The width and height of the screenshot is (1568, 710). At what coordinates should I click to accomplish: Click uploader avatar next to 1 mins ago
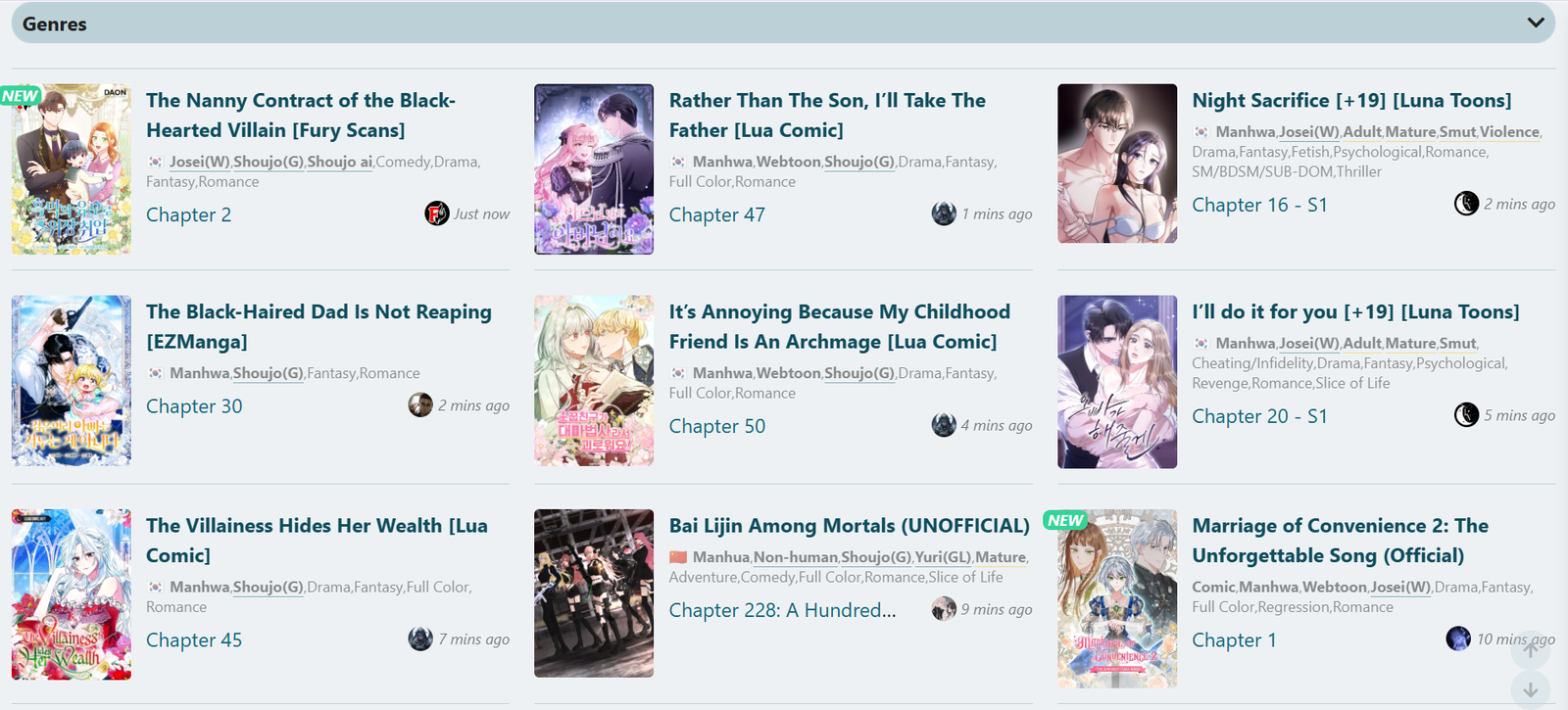(x=944, y=213)
